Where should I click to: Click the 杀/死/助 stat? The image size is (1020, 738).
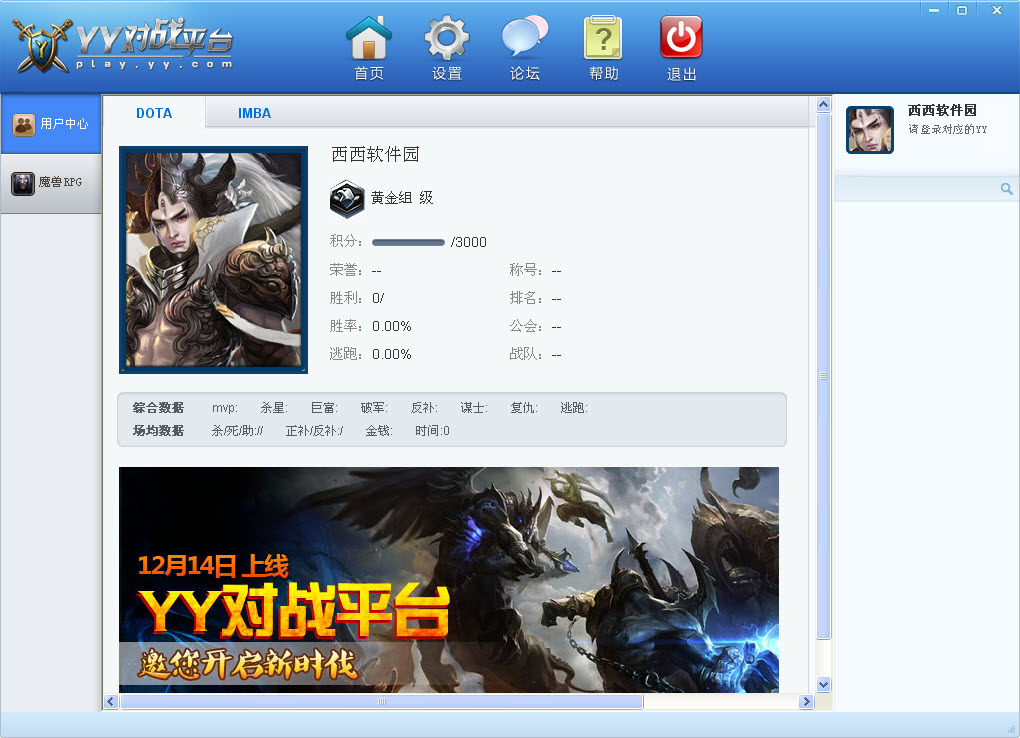coord(237,431)
